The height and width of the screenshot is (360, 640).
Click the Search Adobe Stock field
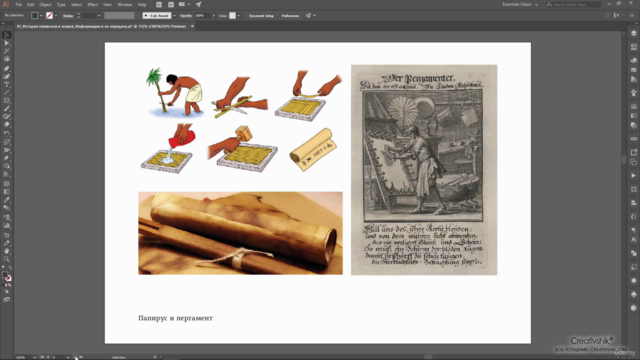[573, 4]
